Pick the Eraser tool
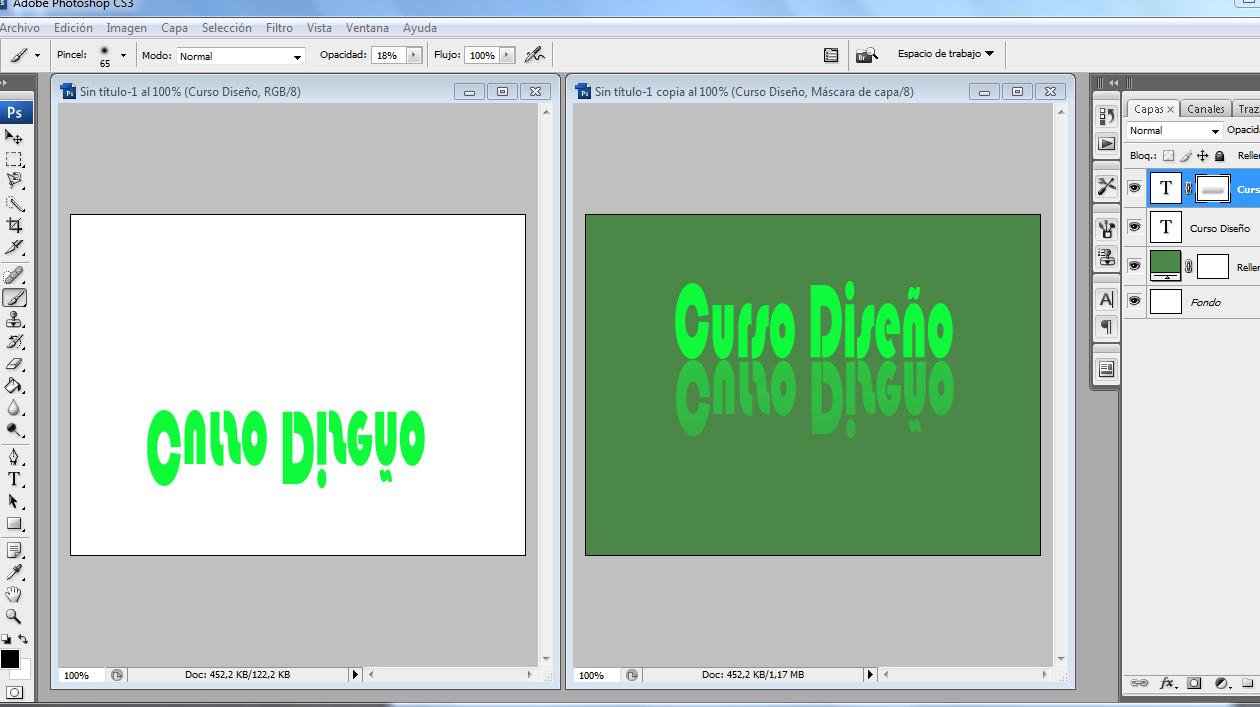The image size is (1260, 707). [x=14, y=365]
